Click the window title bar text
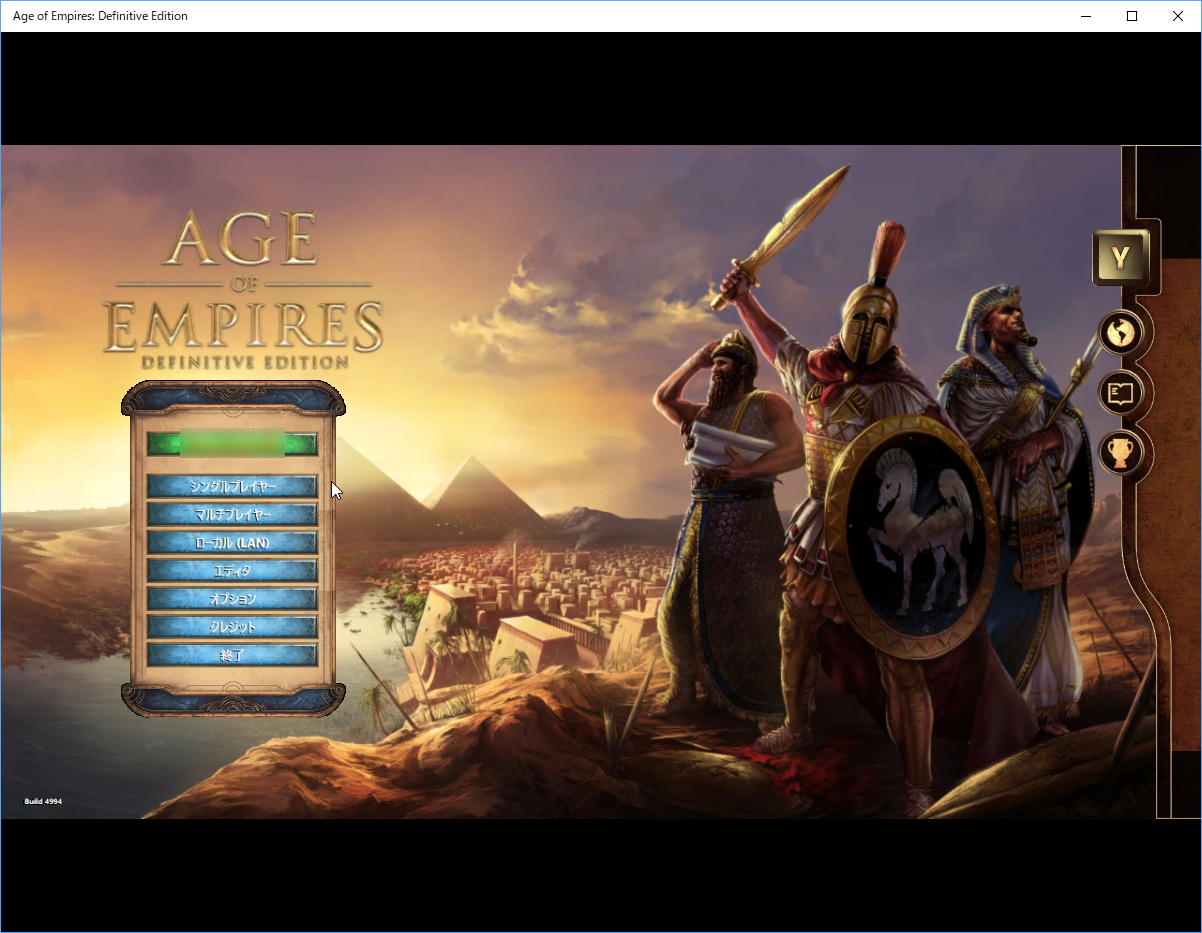This screenshot has height=933, width=1202. 99,15
